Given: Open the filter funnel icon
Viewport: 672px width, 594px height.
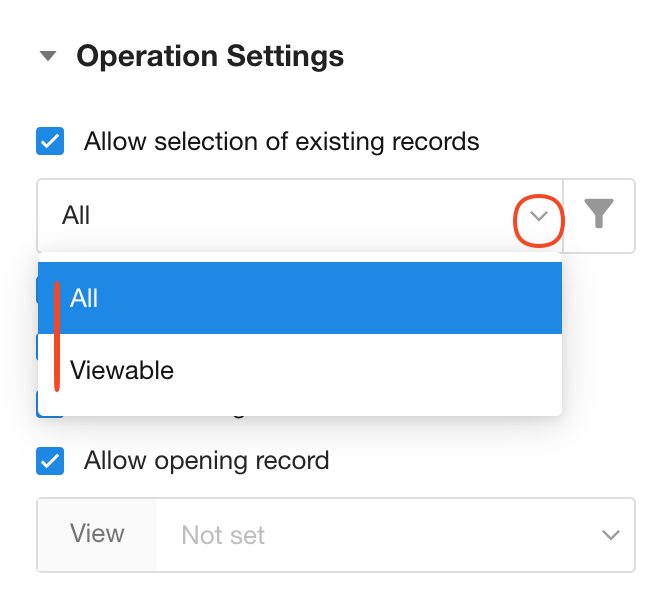Looking at the screenshot, I should tap(598, 215).
